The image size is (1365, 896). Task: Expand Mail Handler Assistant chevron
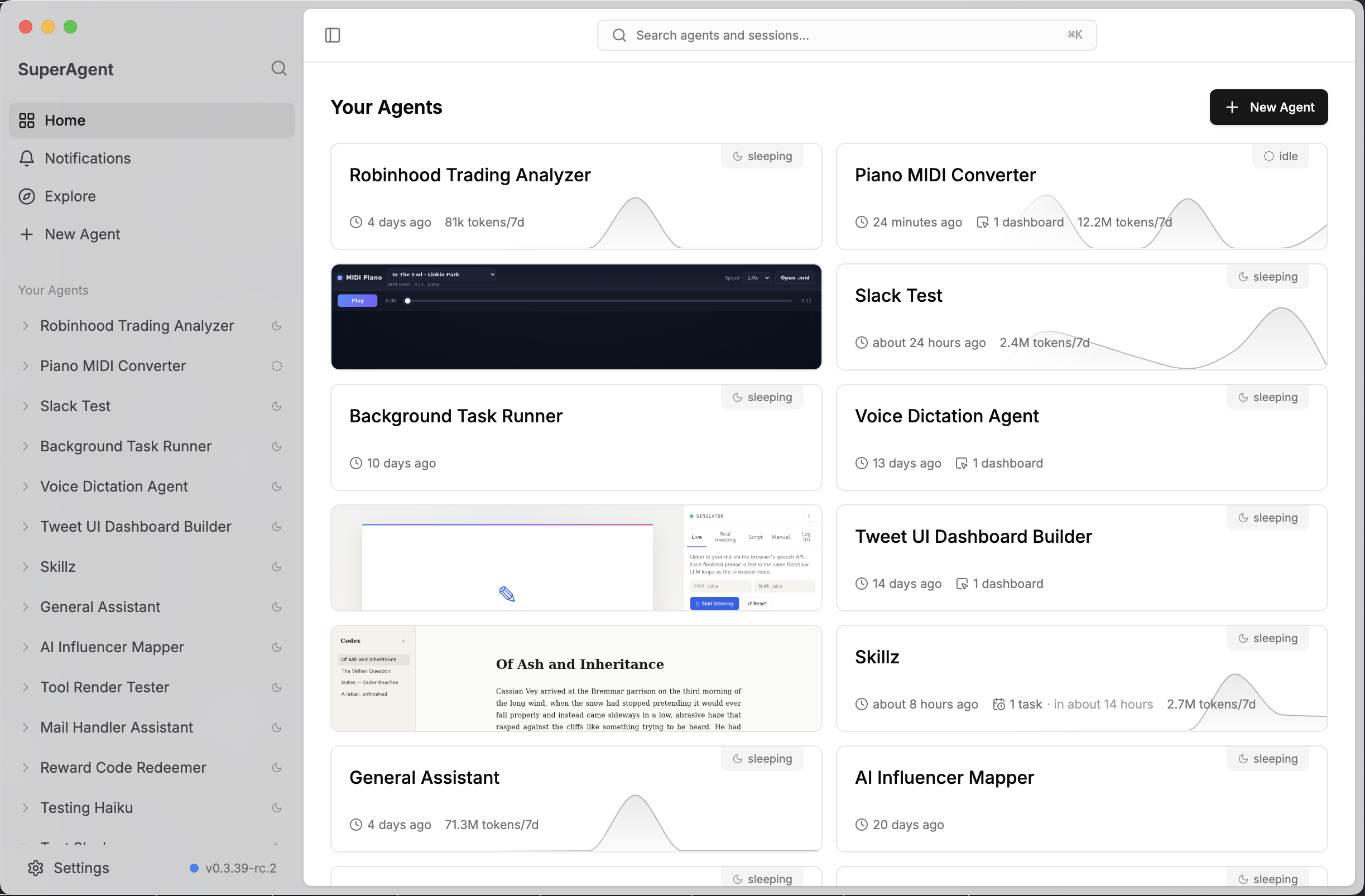click(25, 727)
